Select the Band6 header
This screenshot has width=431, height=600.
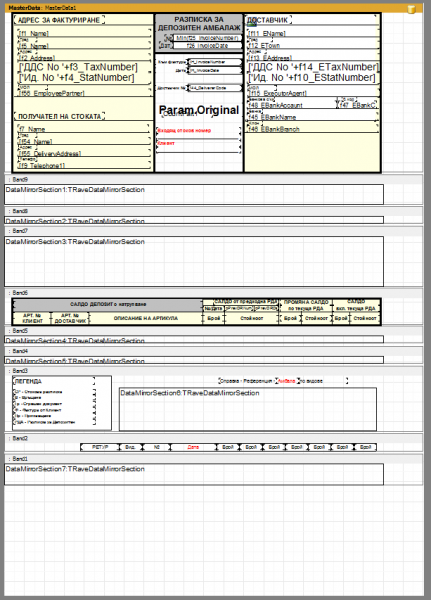point(214,293)
